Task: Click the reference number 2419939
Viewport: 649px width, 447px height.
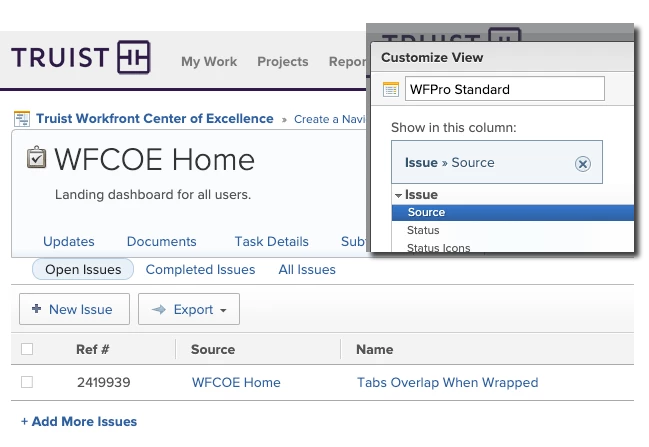Action: pyautogui.click(x=103, y=382)
